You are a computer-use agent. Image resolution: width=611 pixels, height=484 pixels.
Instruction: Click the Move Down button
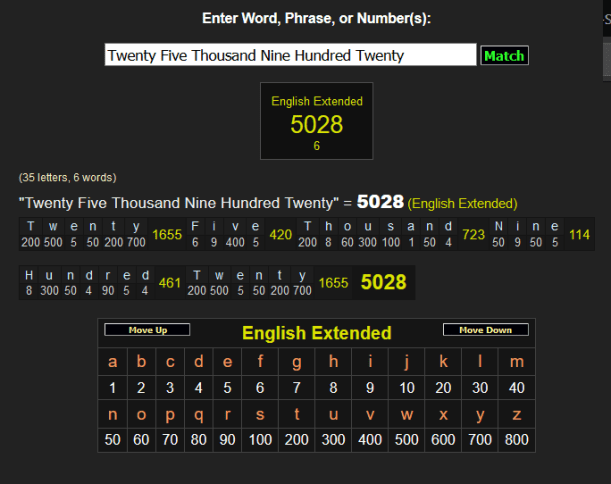coord(485,330)
